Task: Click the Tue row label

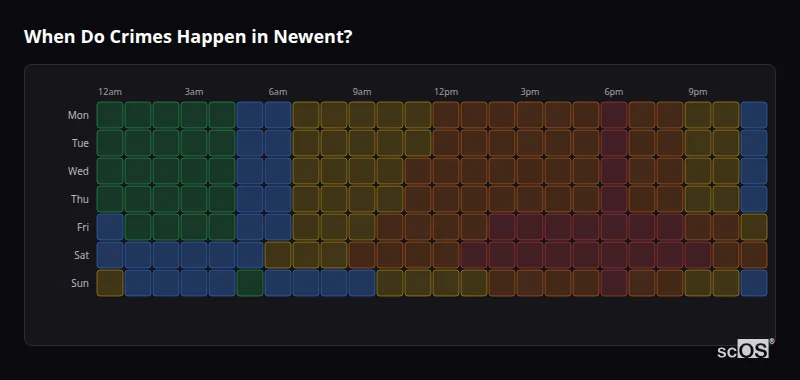Action: click(x=80, y=143)
